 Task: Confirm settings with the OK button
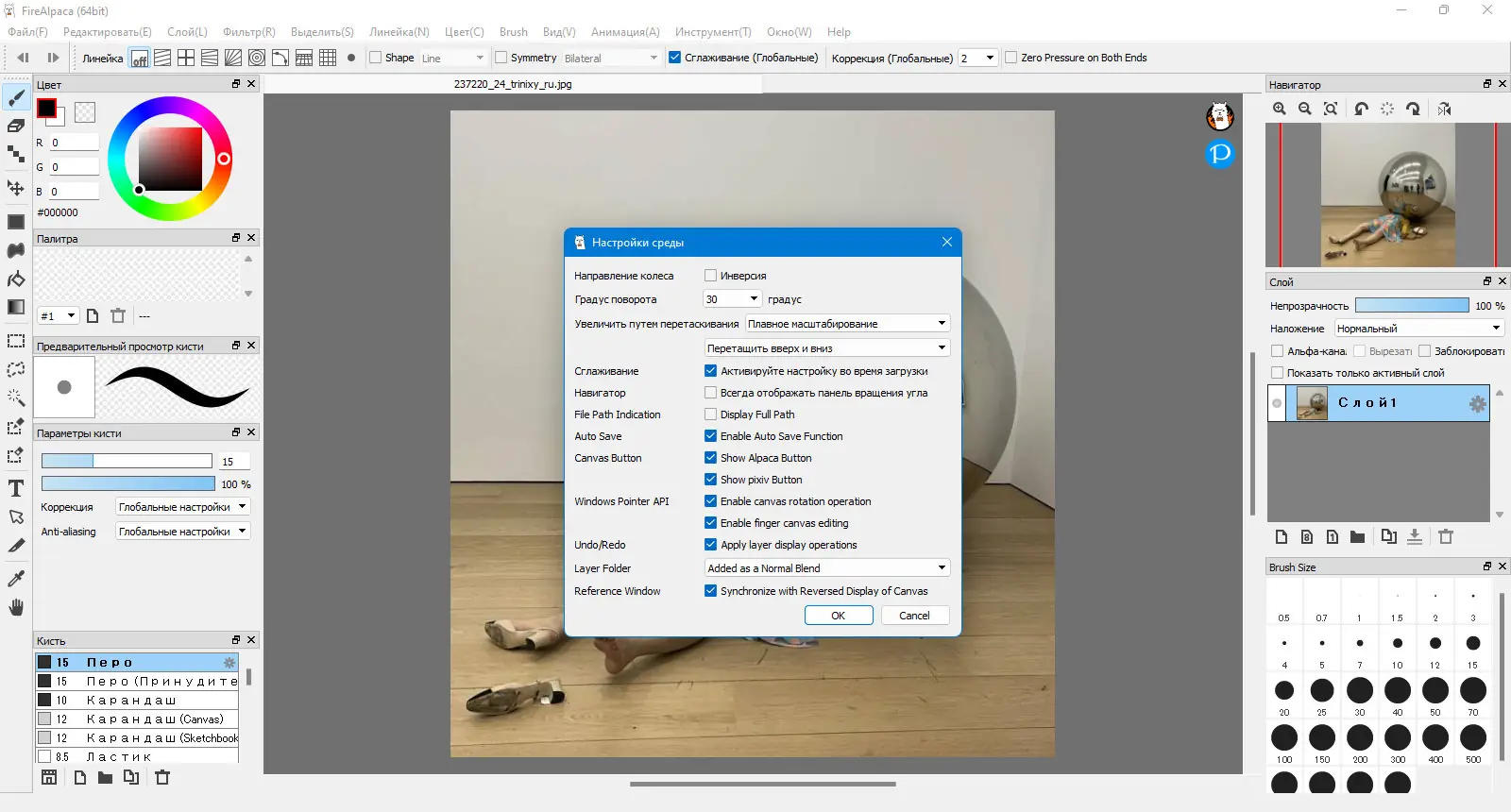point(839,616)
